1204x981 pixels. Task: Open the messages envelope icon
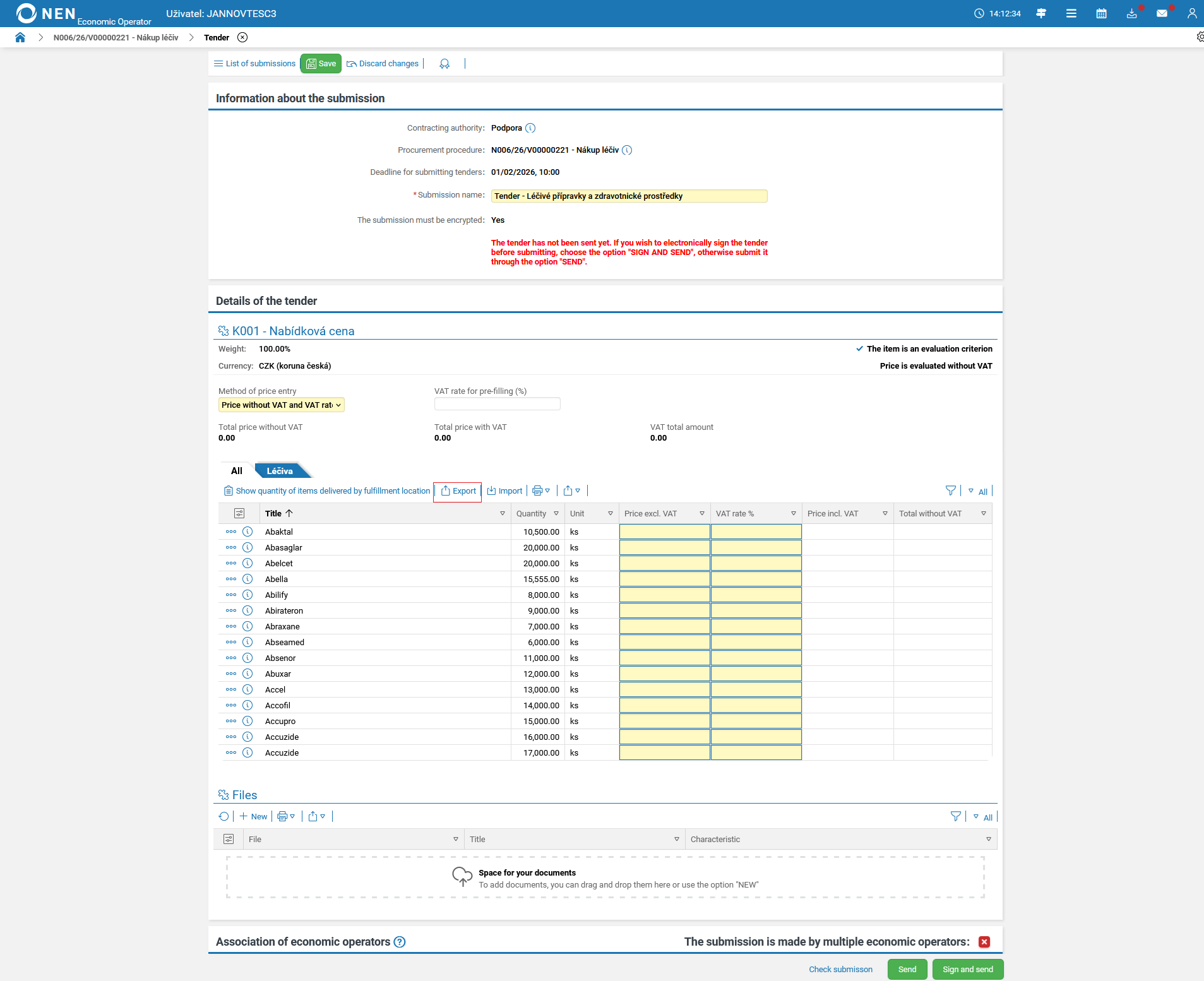click(1162, 13)
